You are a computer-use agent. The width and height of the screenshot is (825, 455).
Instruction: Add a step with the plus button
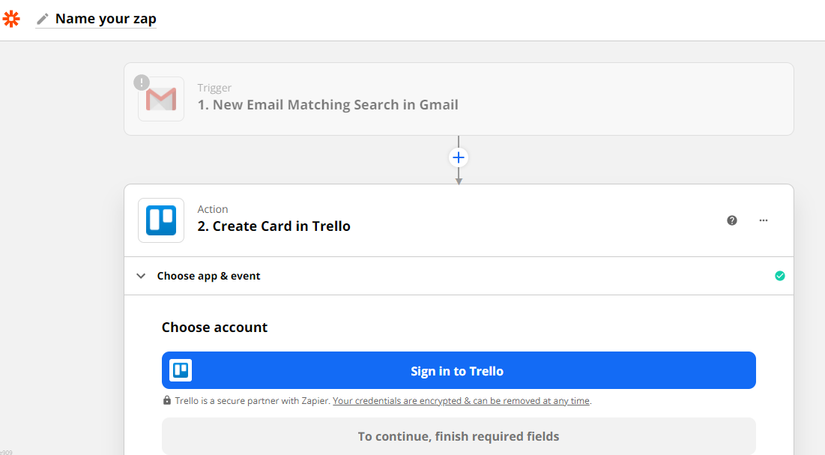[x=459, y=157]
